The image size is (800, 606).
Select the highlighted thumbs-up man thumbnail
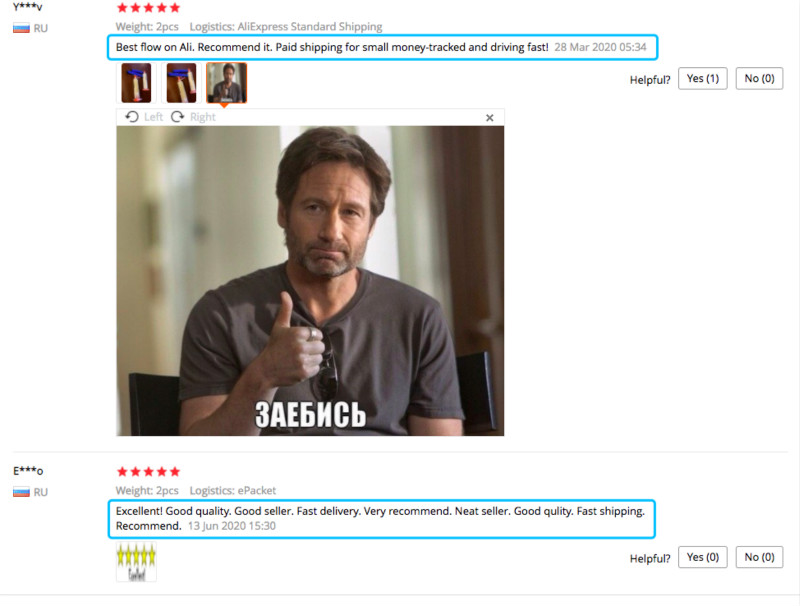[x=227, y=83]
